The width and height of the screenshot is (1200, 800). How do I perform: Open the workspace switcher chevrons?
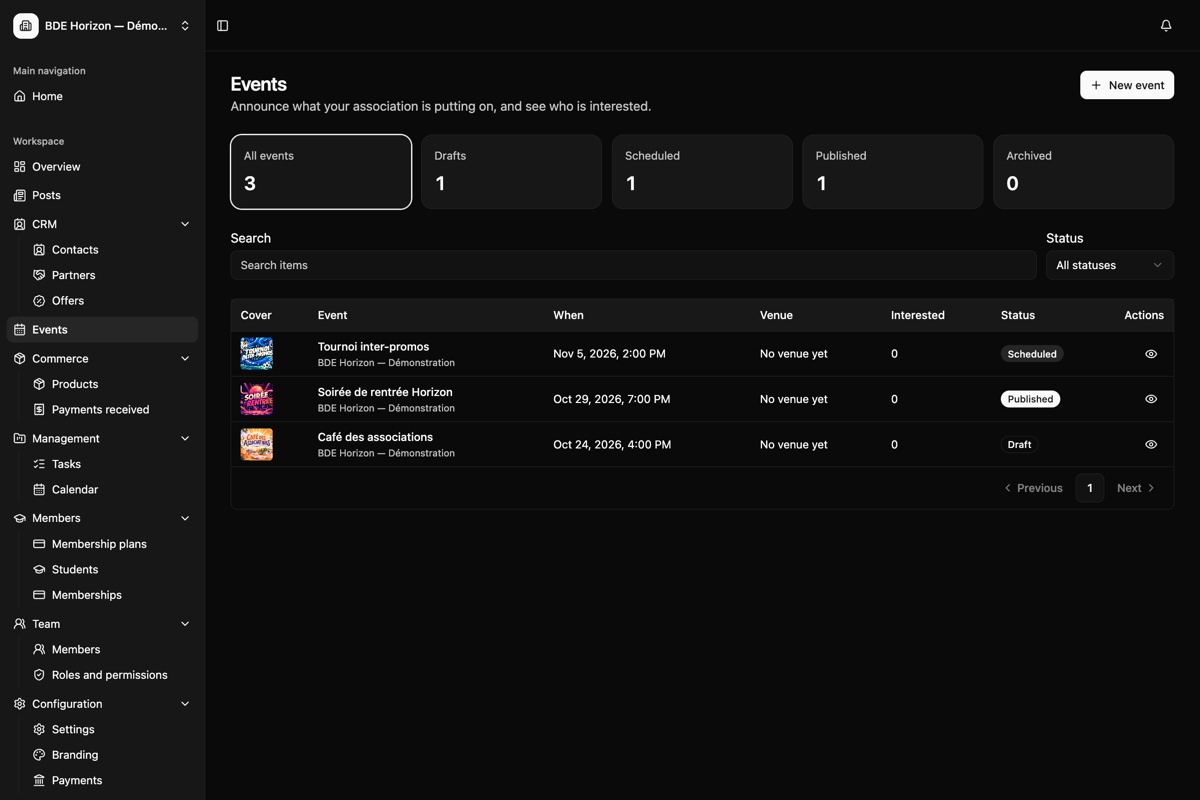coord(185,26)
